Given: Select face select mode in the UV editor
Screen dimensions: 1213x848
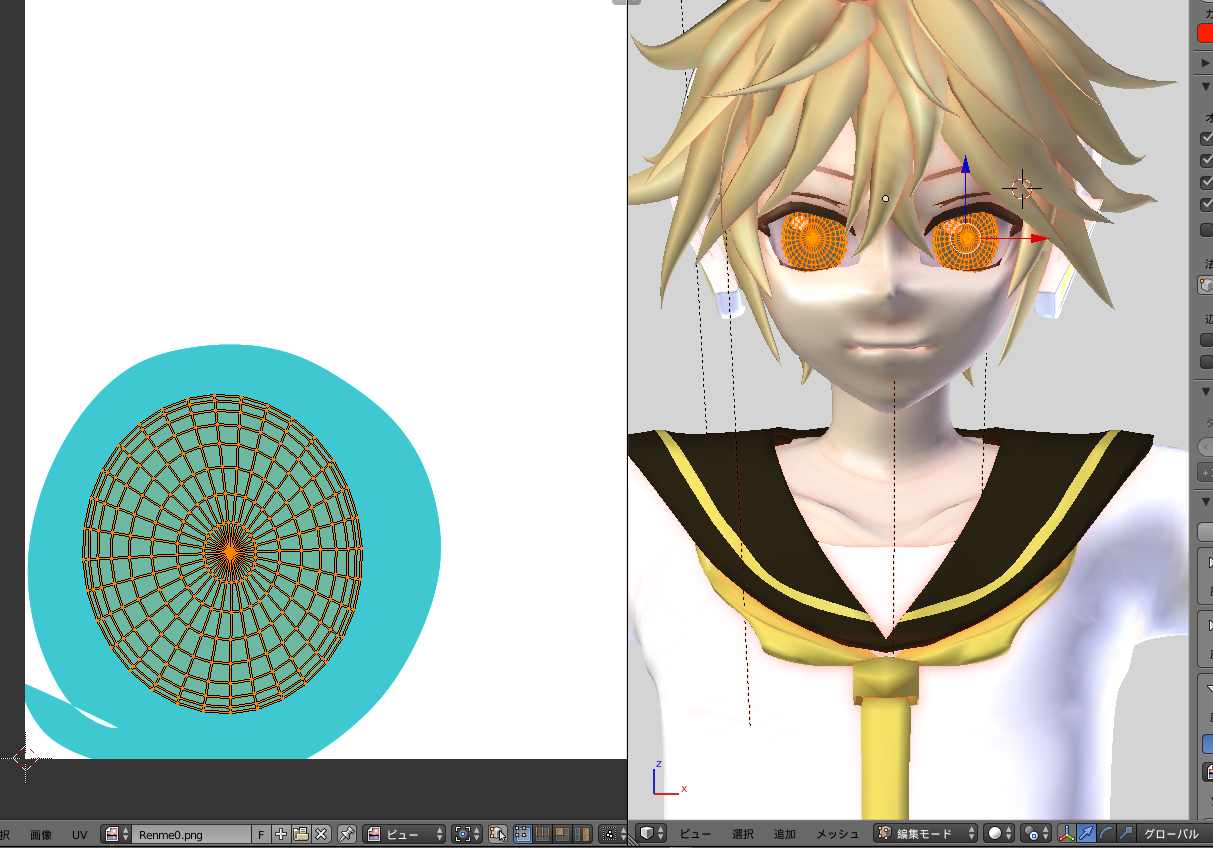Looking at the screenshot, I should click(562, 834).
